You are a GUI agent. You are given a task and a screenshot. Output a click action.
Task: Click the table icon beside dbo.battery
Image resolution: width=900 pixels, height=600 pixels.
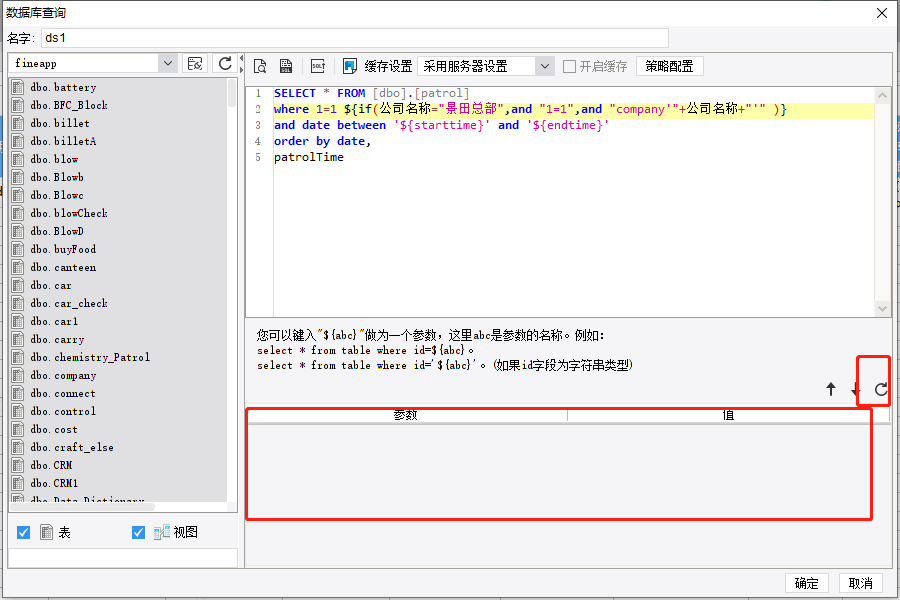coord(18,87)
